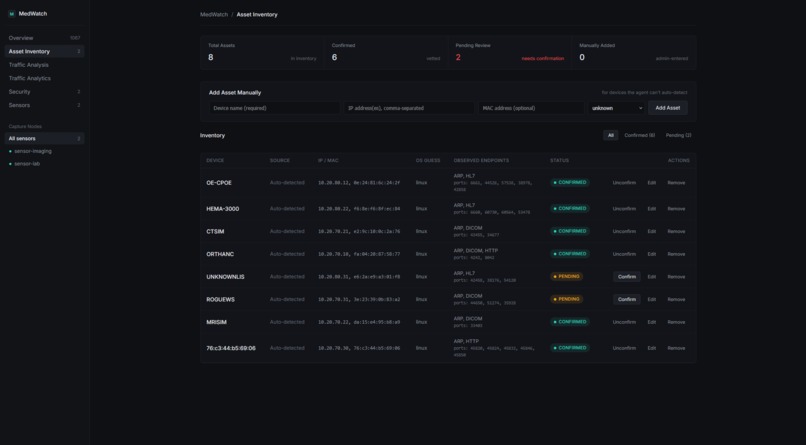
Task: Remove the MRISIM asset
Action: coord(676,322)
